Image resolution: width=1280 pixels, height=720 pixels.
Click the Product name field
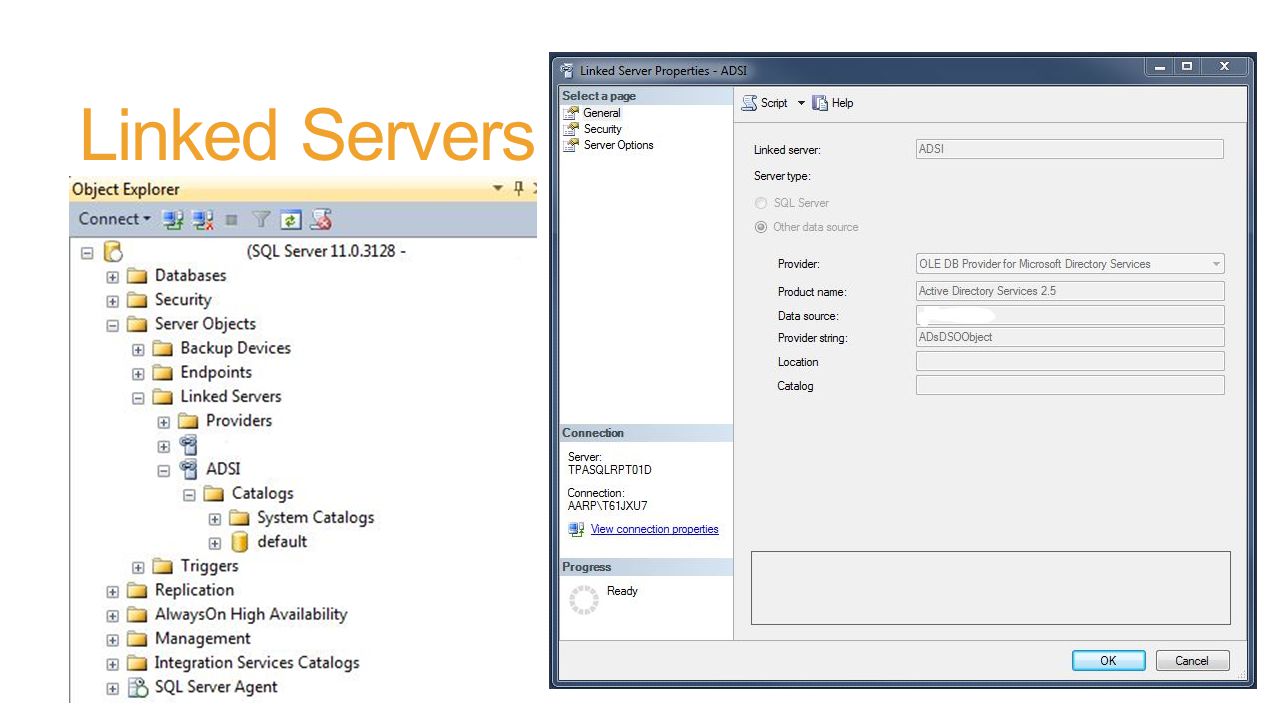click(1070, 291)
